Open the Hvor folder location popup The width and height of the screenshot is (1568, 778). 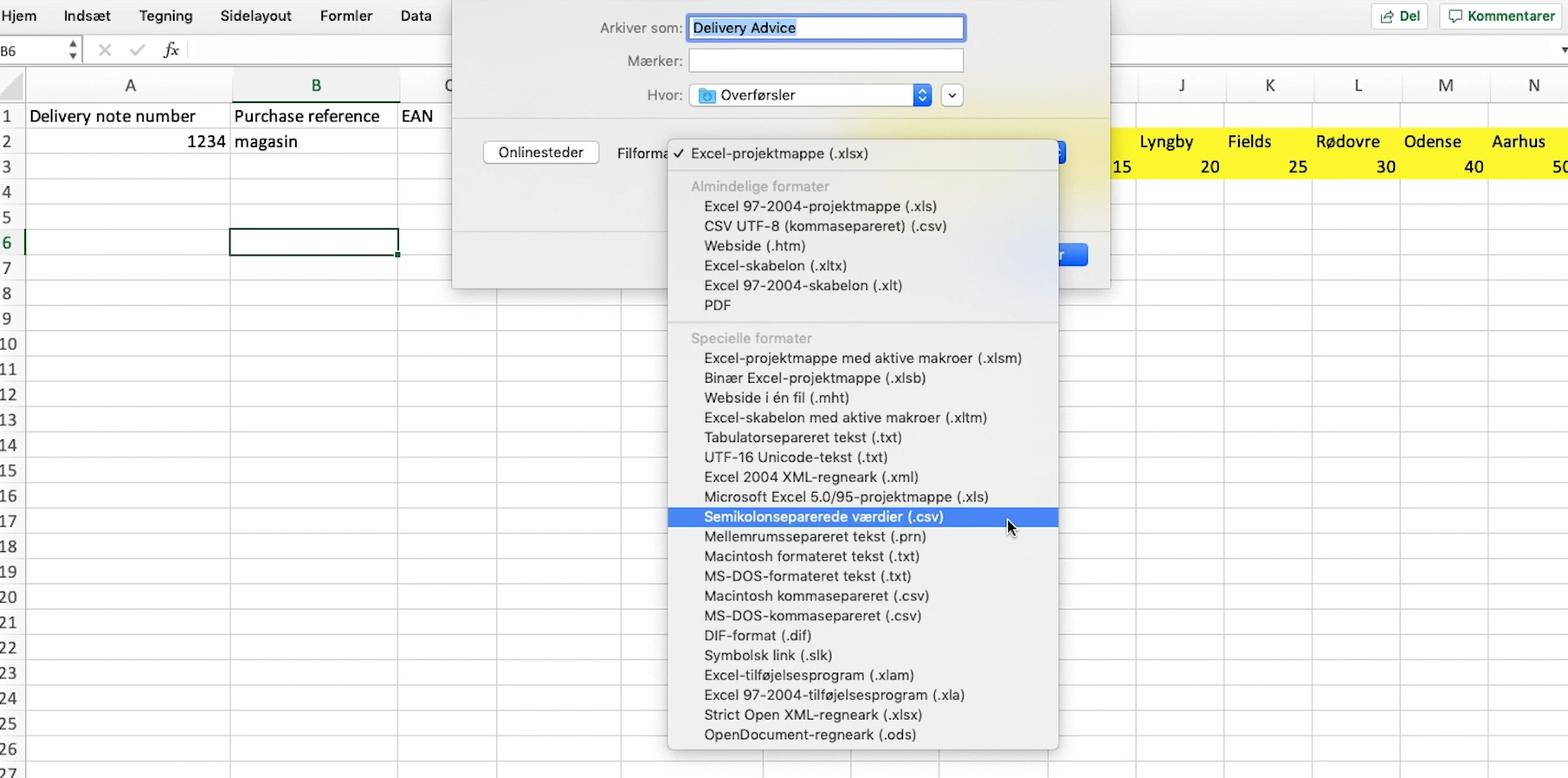pyautogui.click(x=810, y=95)
